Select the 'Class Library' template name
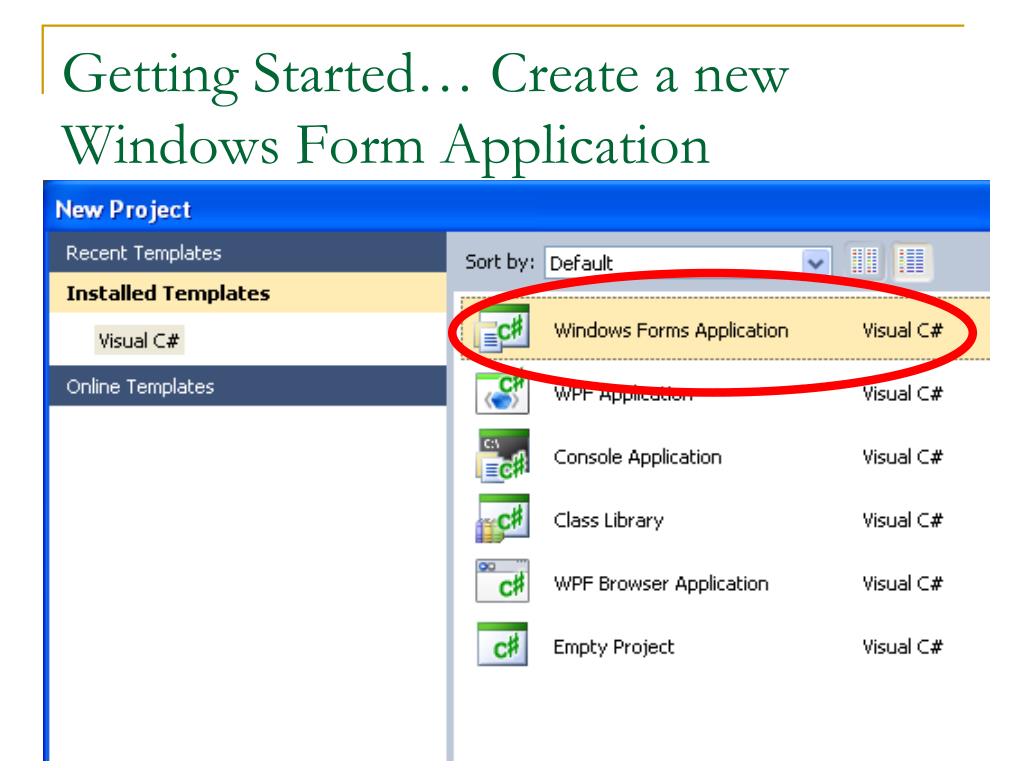Image resolution: width=1024 pixels, height=768 pixels. click(608, 520)
